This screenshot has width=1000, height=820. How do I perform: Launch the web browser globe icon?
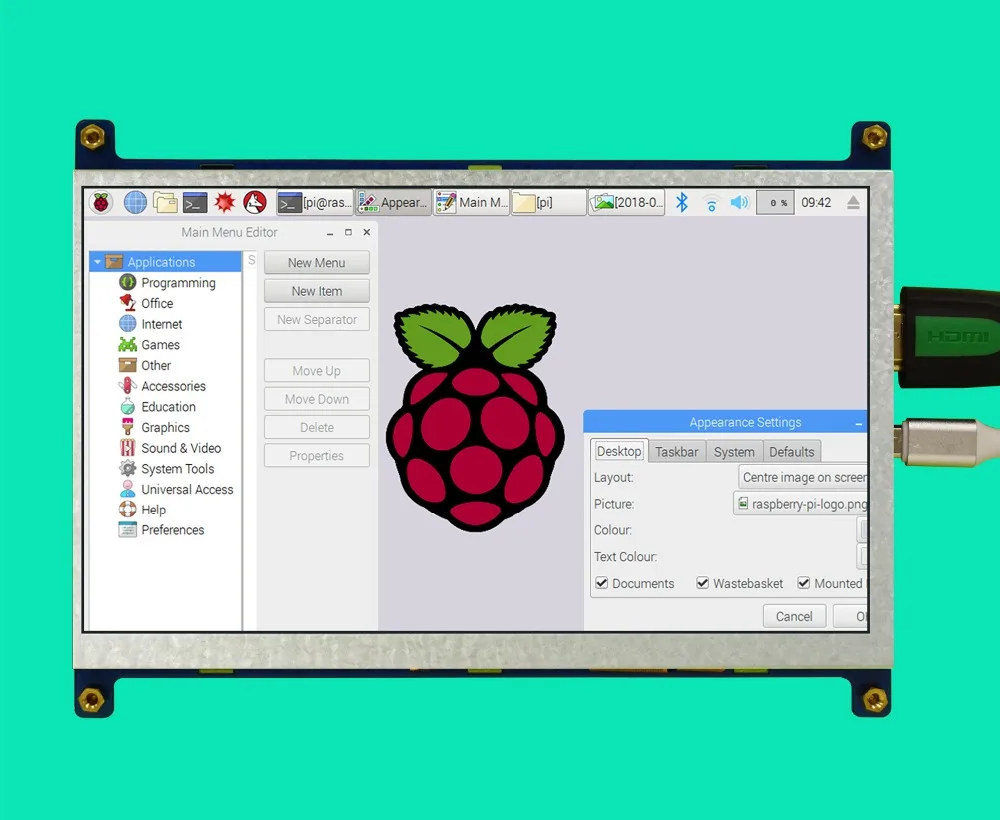pyautogui.click(x=135, y=203)
